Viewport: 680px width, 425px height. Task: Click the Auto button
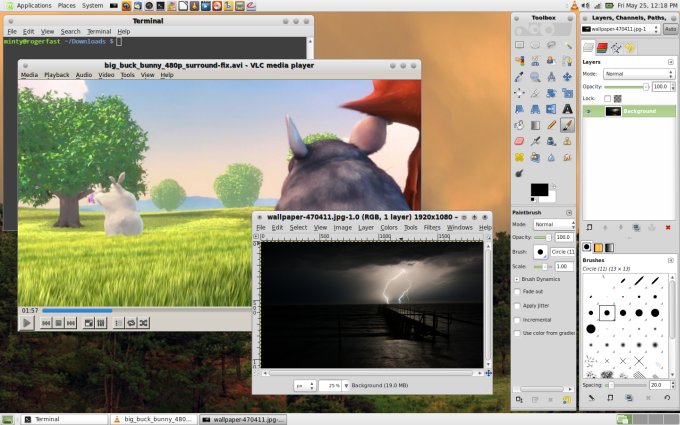coord(670,29)
